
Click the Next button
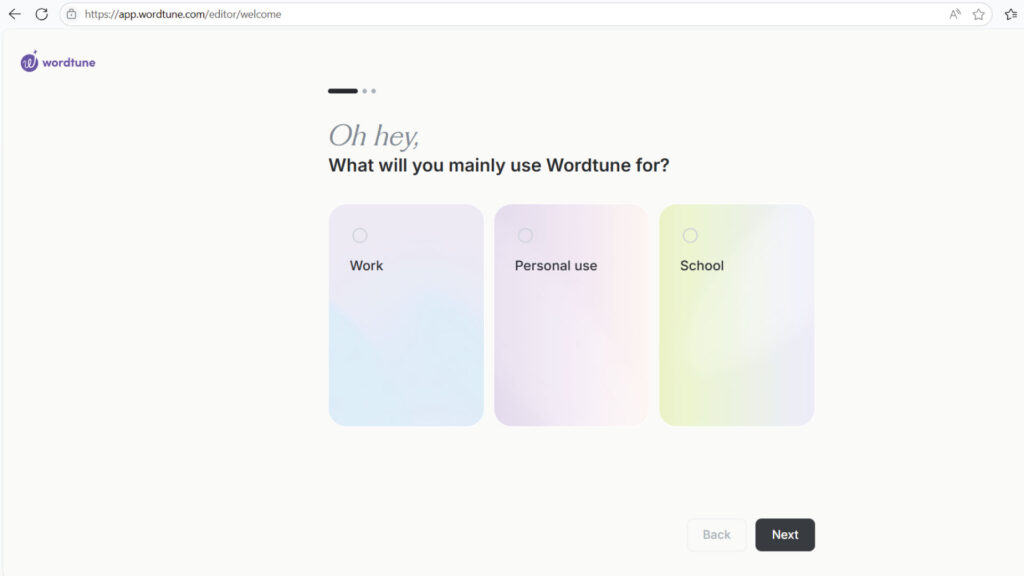click(785, 535)
